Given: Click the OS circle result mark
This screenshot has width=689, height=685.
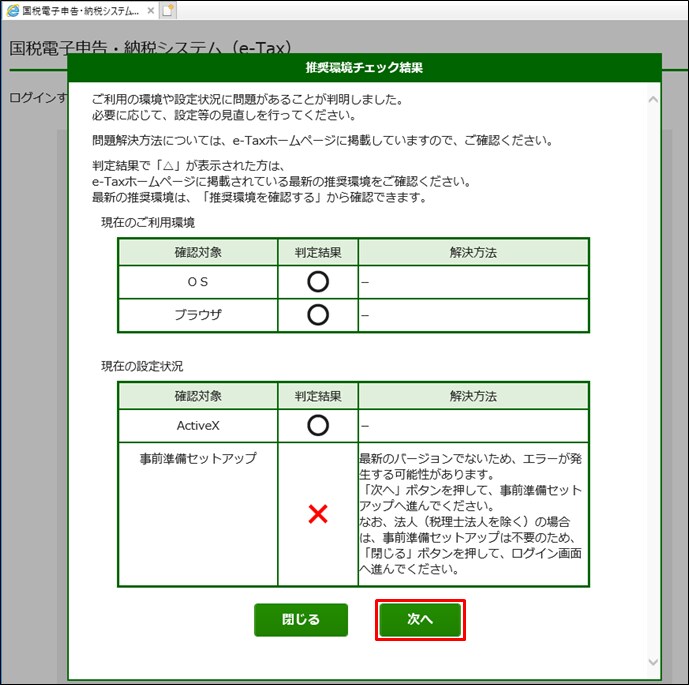Looking at the screenshot, I should pyautogui.click(x=318, y=282).
